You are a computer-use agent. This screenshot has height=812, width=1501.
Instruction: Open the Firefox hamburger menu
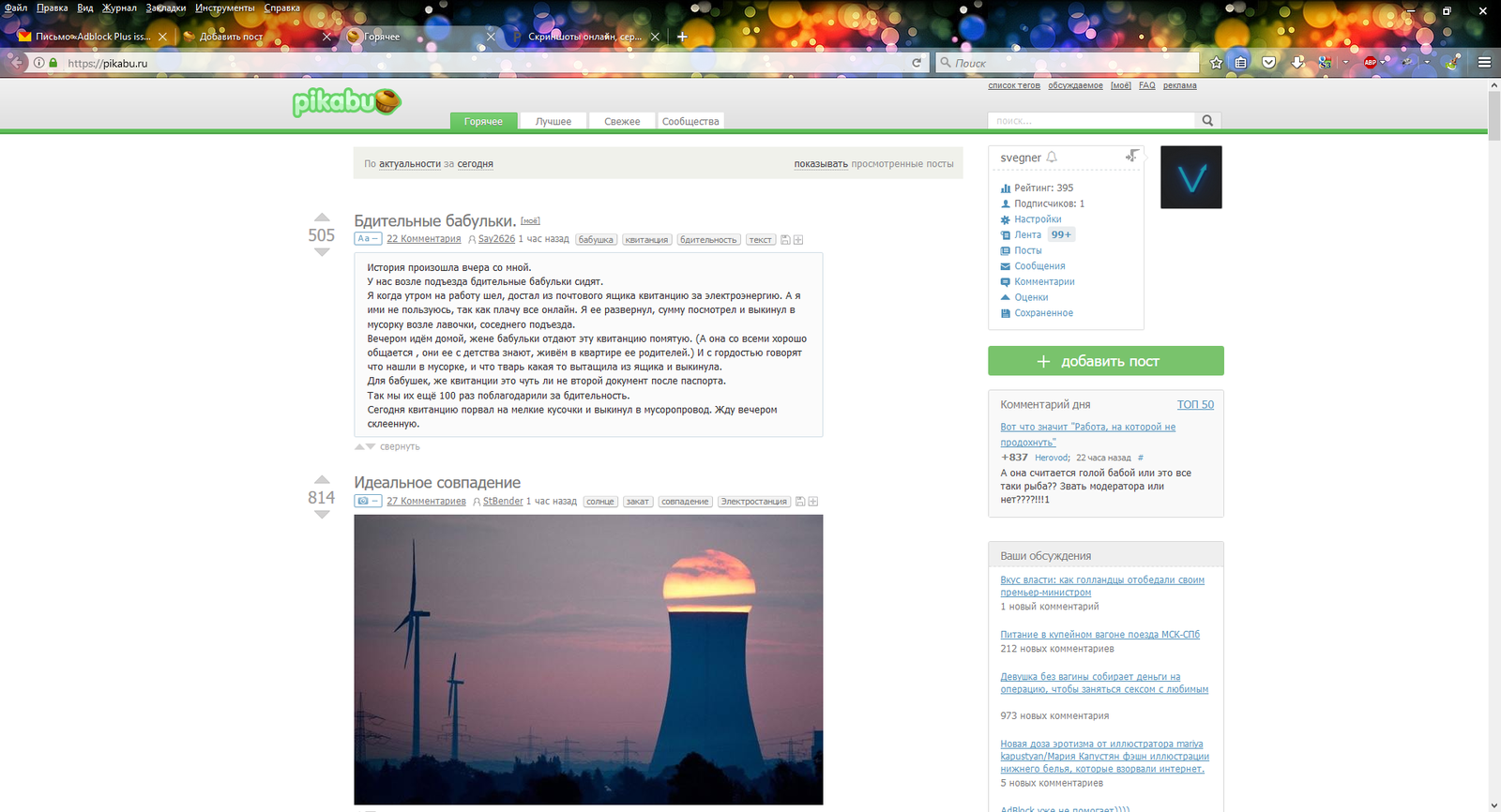(x=1484, y=63)
